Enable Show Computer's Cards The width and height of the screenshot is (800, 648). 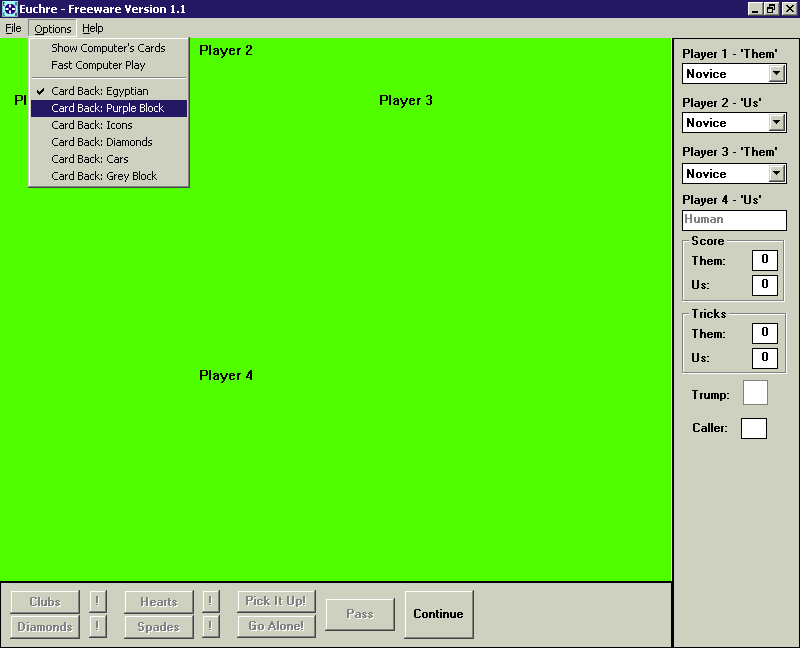[x=108, y=47]
